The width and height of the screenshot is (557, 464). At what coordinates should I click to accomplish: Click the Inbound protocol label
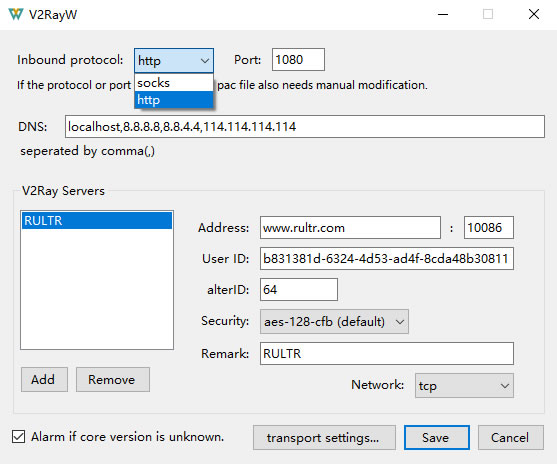(70, 60)
